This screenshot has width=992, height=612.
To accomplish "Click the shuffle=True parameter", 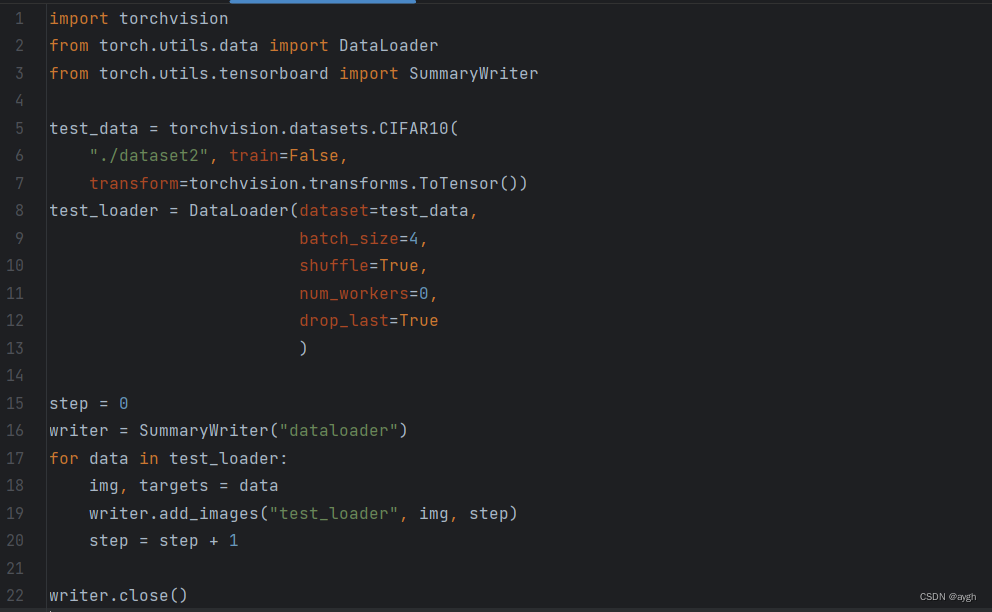I will (359, 265).
